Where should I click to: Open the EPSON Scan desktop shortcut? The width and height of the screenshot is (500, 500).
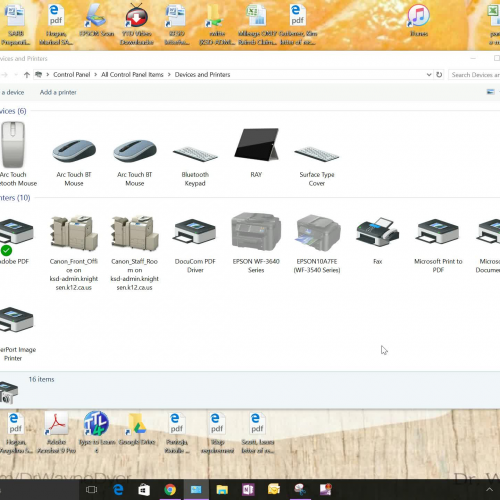coord(97,20)
